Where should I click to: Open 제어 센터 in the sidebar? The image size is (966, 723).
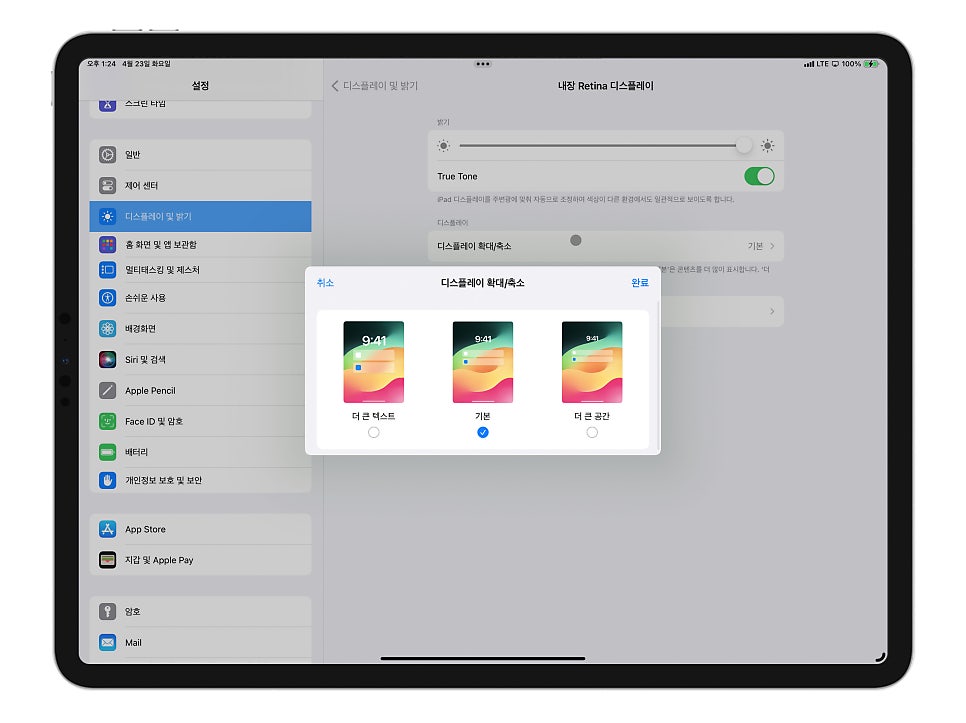(x=200, y=185)
